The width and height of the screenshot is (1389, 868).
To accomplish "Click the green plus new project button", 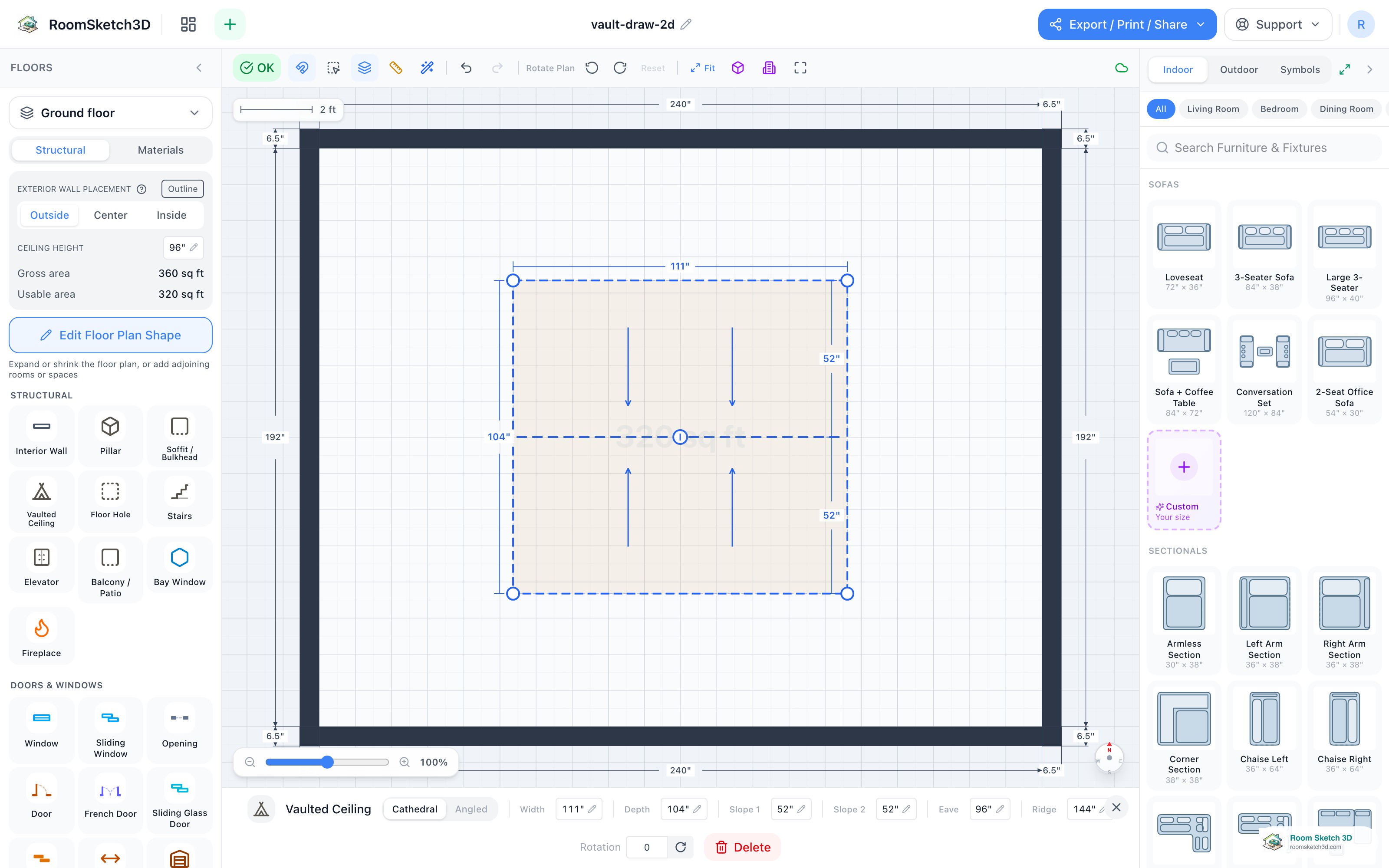I will [x=230, y=24].
